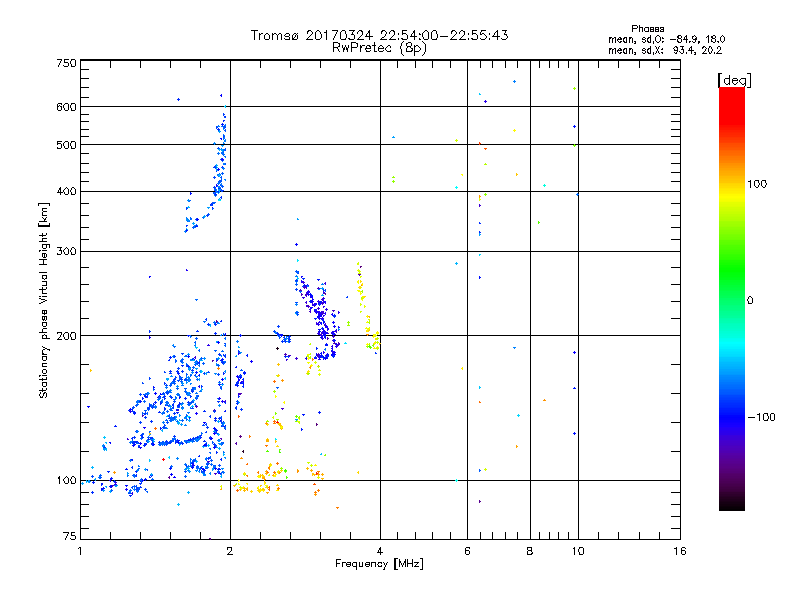Screen dimensions: 800x600
Task: Click the '6' x-axis frequency tick label
Action: tap(467, 552)
